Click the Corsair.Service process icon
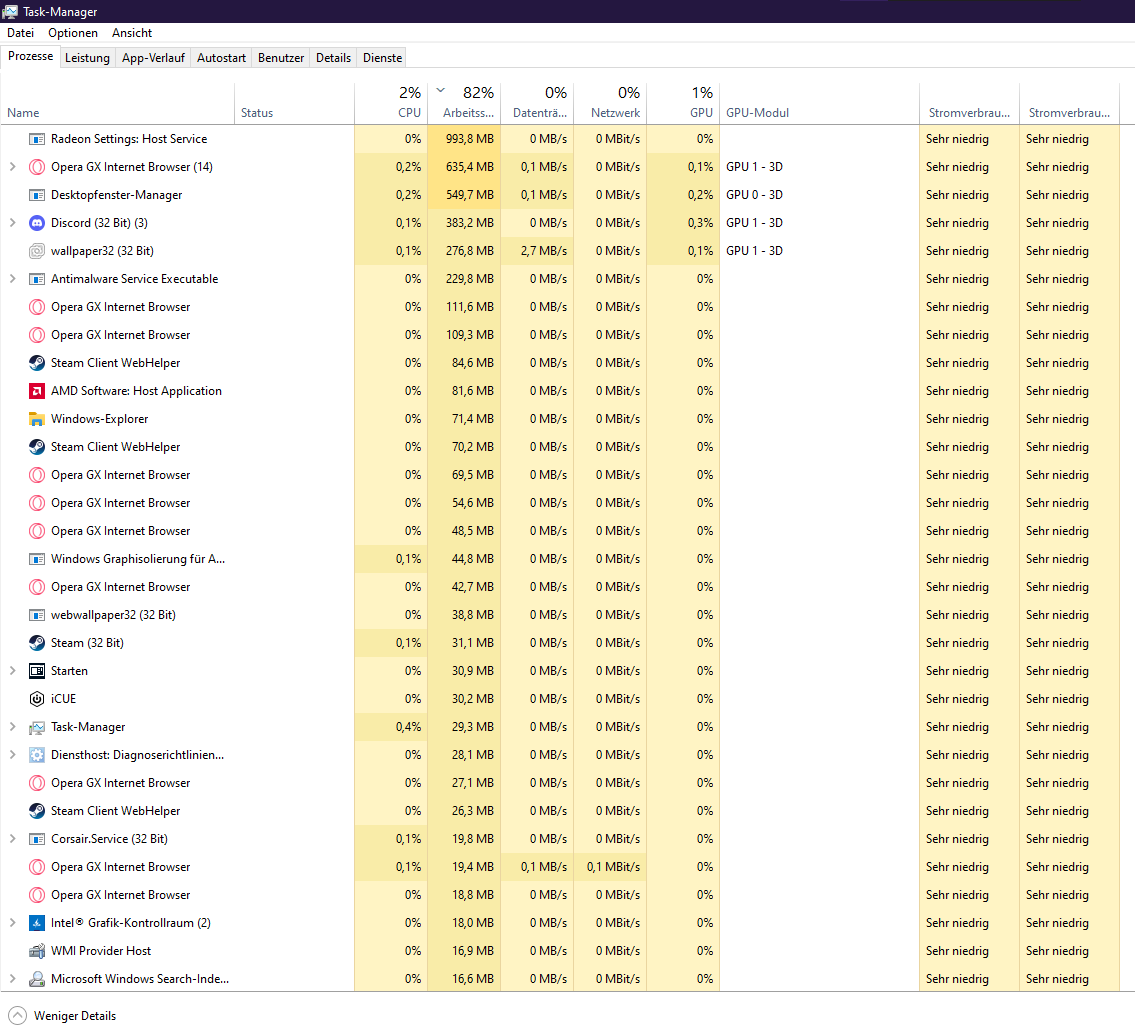Viewport: 1135px width, 1035px height. point(37,840)
